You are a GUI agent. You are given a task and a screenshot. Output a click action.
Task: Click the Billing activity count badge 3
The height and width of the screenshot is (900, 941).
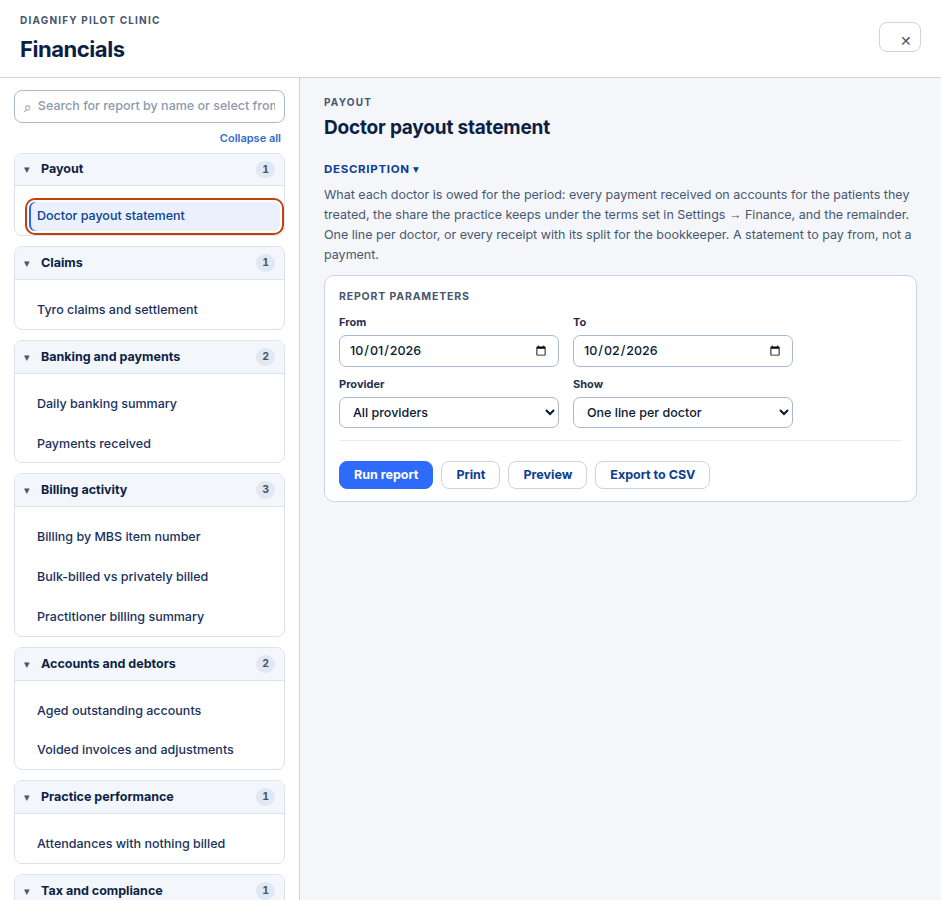[265, 490]
